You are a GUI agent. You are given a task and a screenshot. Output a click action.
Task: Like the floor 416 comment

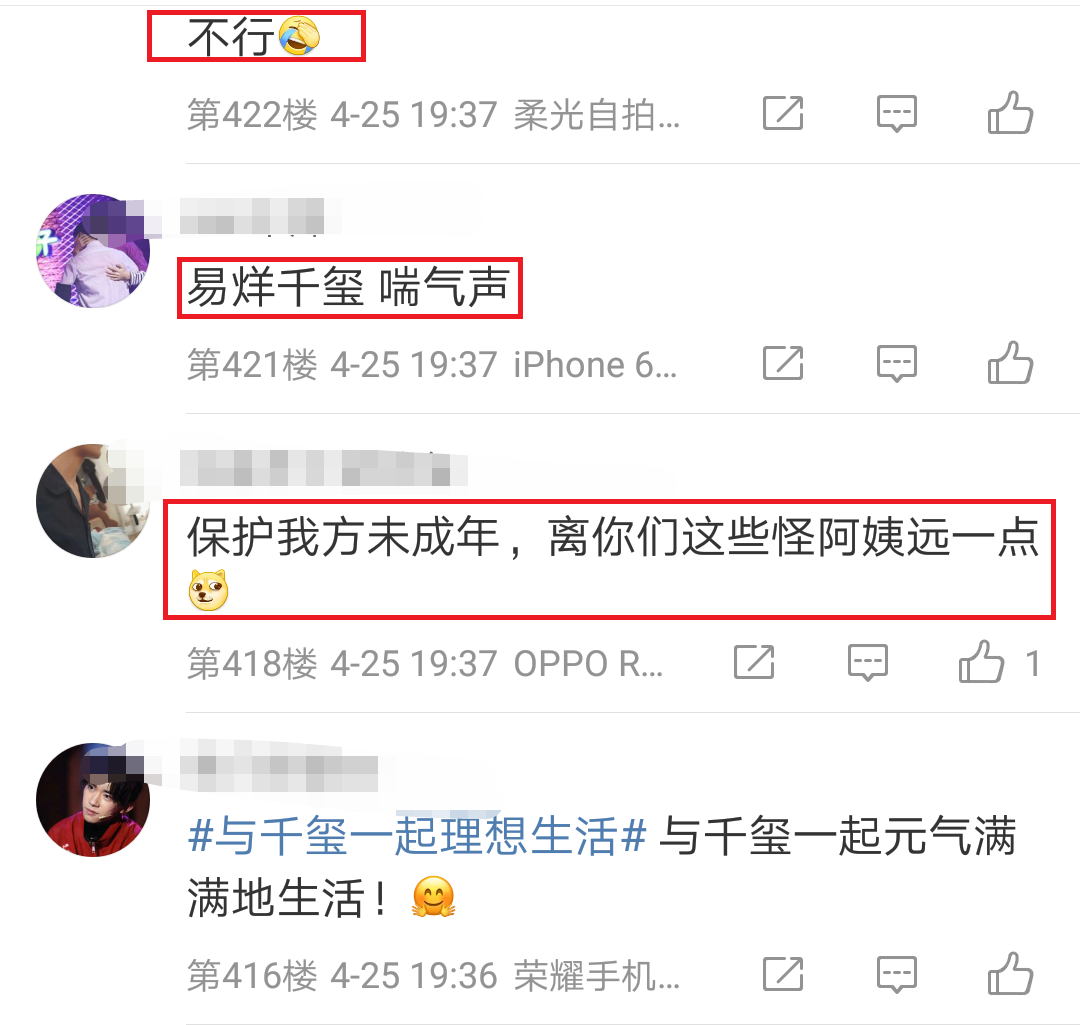click(x=1010, y=974)
